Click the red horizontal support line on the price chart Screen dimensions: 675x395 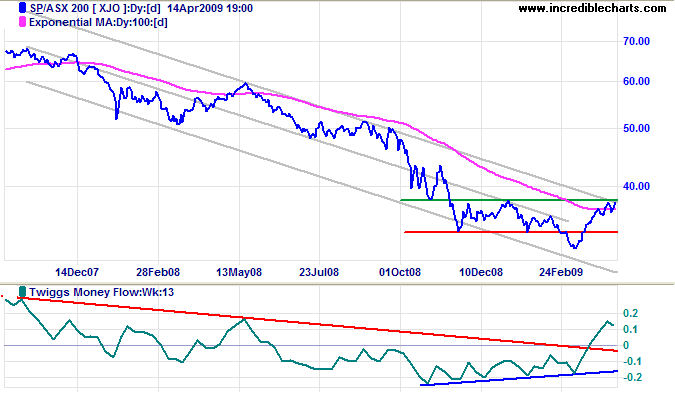511,232
